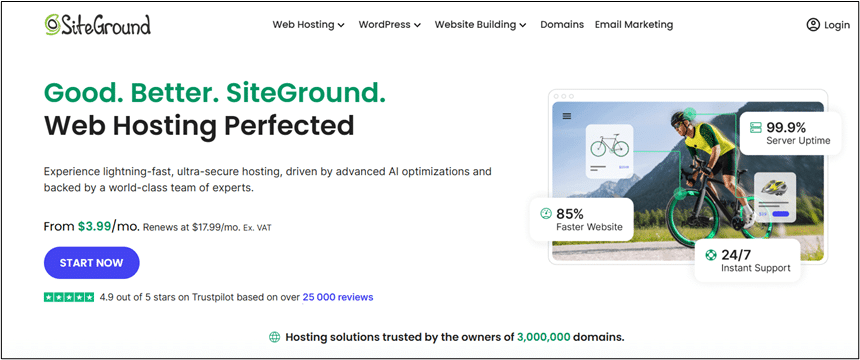Click the 3,000,000 domains figure
The height and width of the screenshot is (360, 860).
coord(544,337)
